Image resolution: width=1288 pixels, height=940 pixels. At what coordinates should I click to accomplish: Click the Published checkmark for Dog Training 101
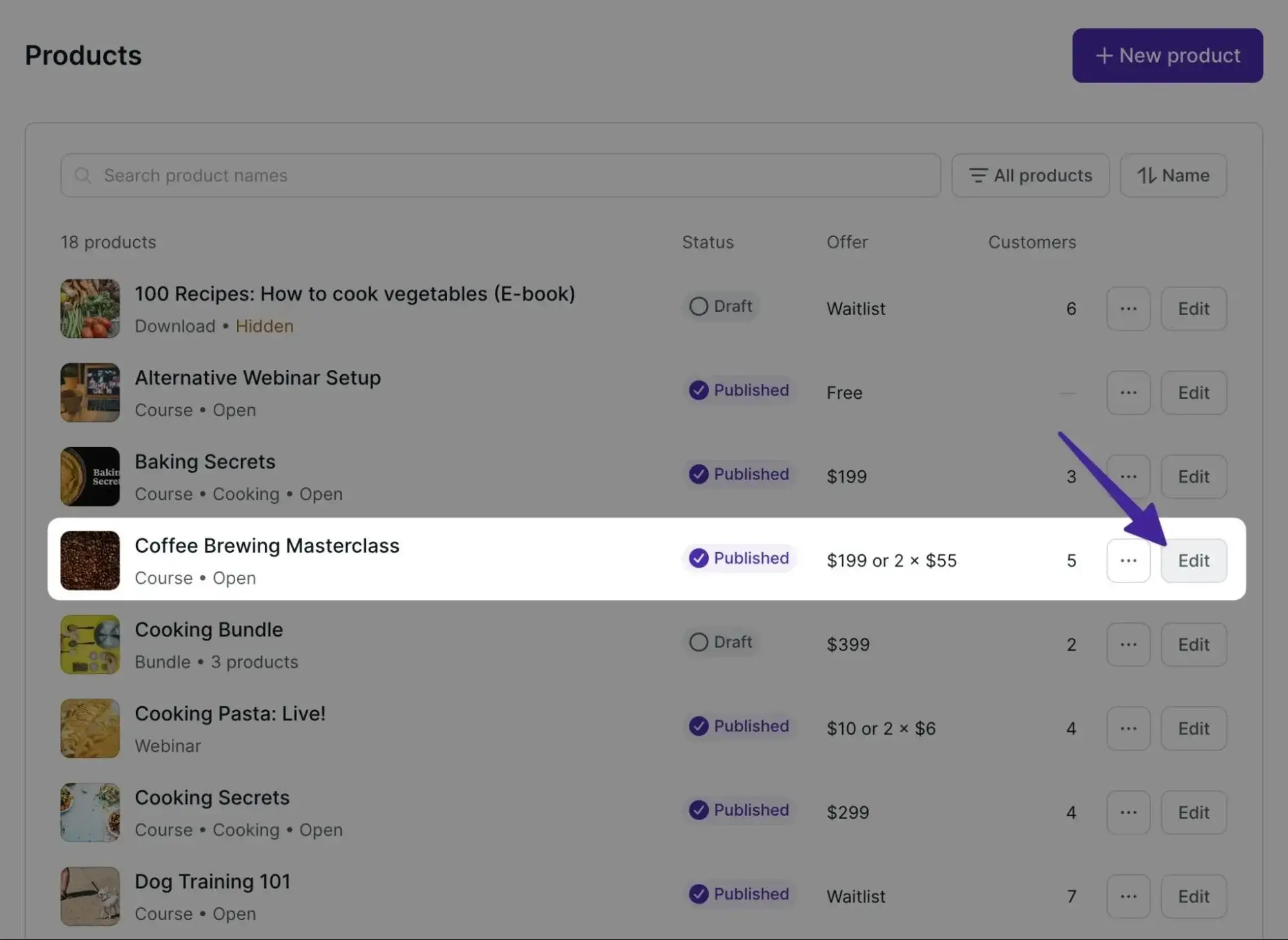(x=698, y=894)
